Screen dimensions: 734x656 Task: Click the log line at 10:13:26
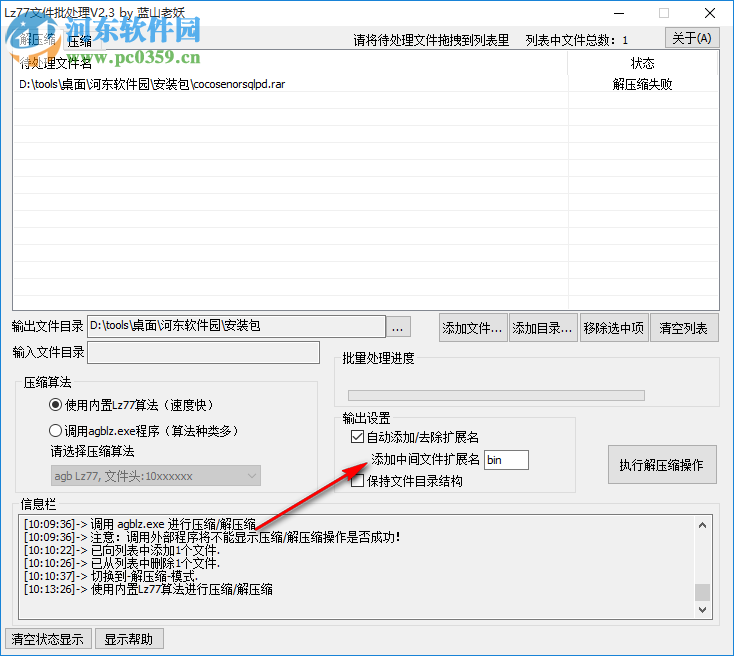click(x=148, y=589)
